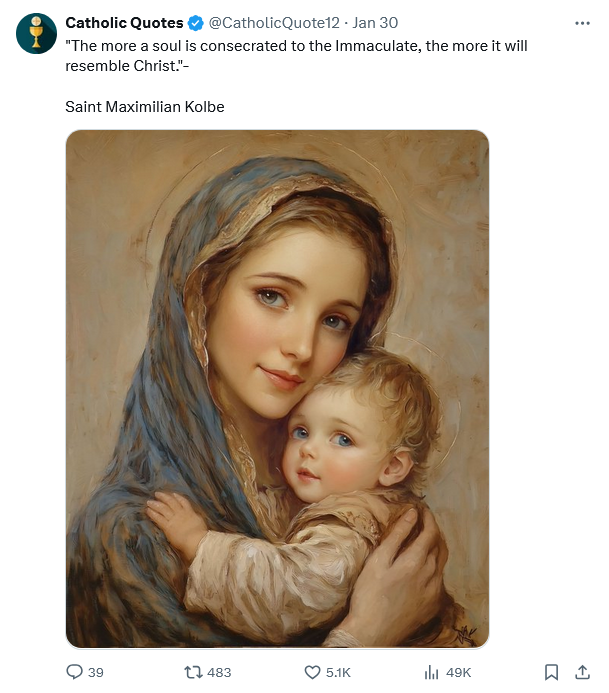The image size is (609, 693).
Task: Click the reply speech bubble icon
Action: point(74,672)
